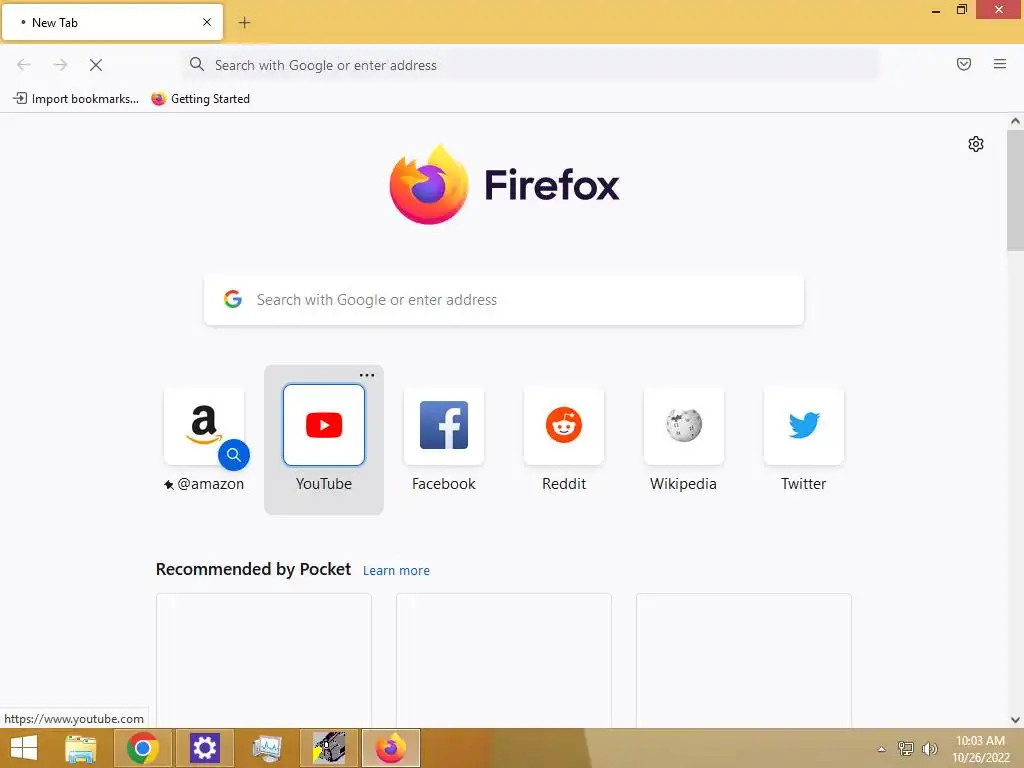Click the Google logo in search box
This screenshot has height=768, width=1024.
[x=233, y=299]
